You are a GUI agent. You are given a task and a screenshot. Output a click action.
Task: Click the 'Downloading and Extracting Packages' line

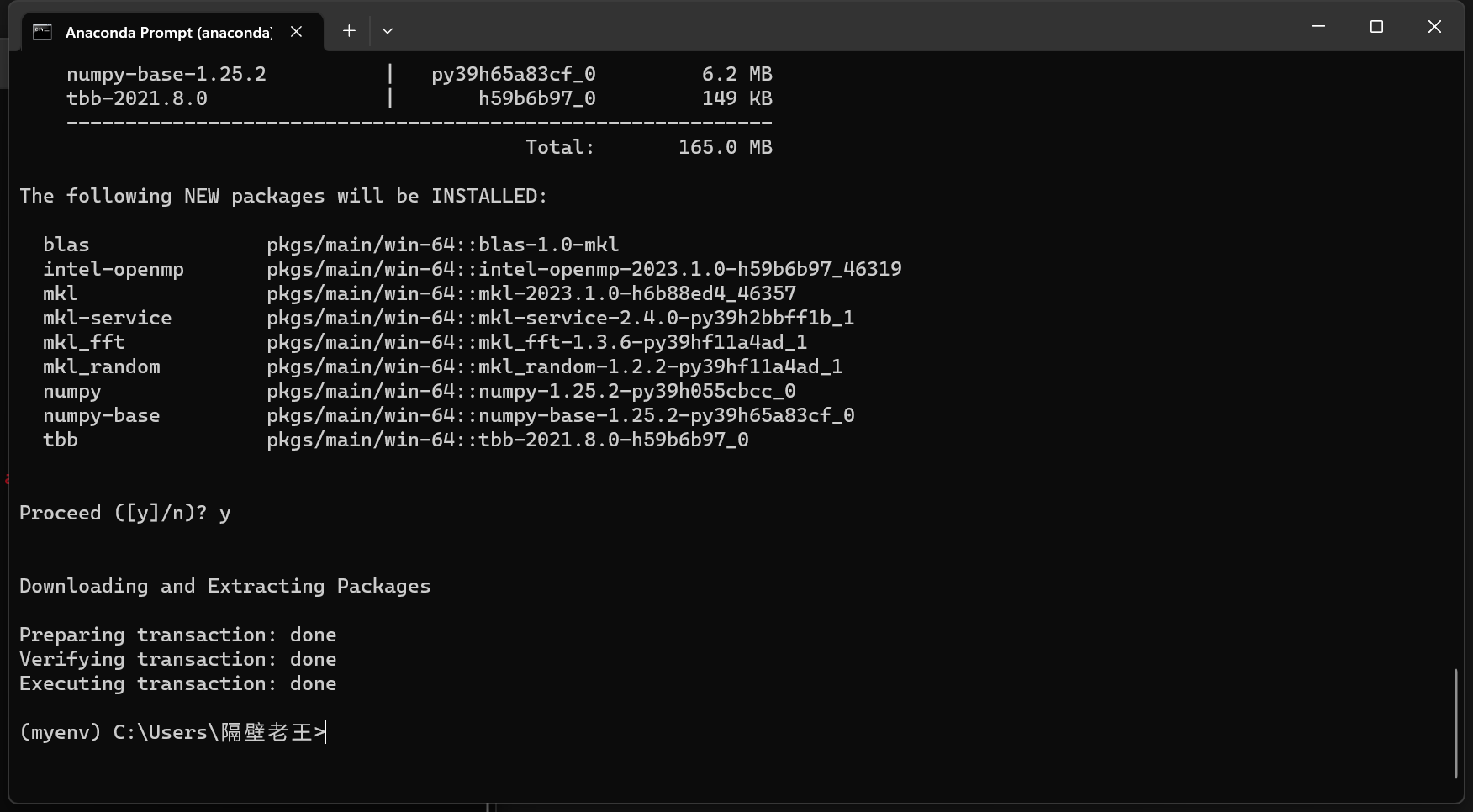pyautogui.click(x=224, y=586)
